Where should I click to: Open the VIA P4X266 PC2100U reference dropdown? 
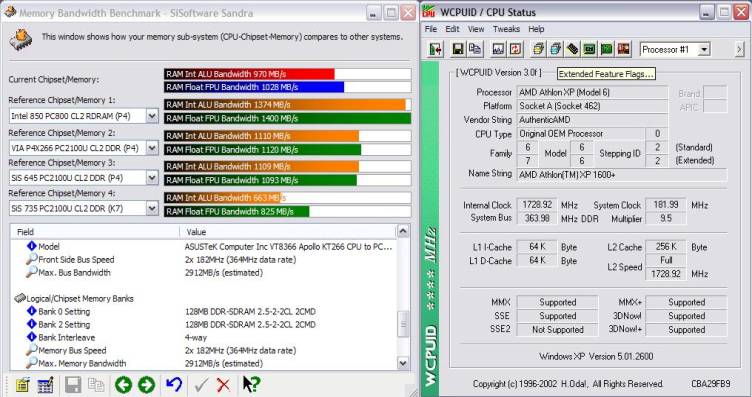[x=152, y=148]
